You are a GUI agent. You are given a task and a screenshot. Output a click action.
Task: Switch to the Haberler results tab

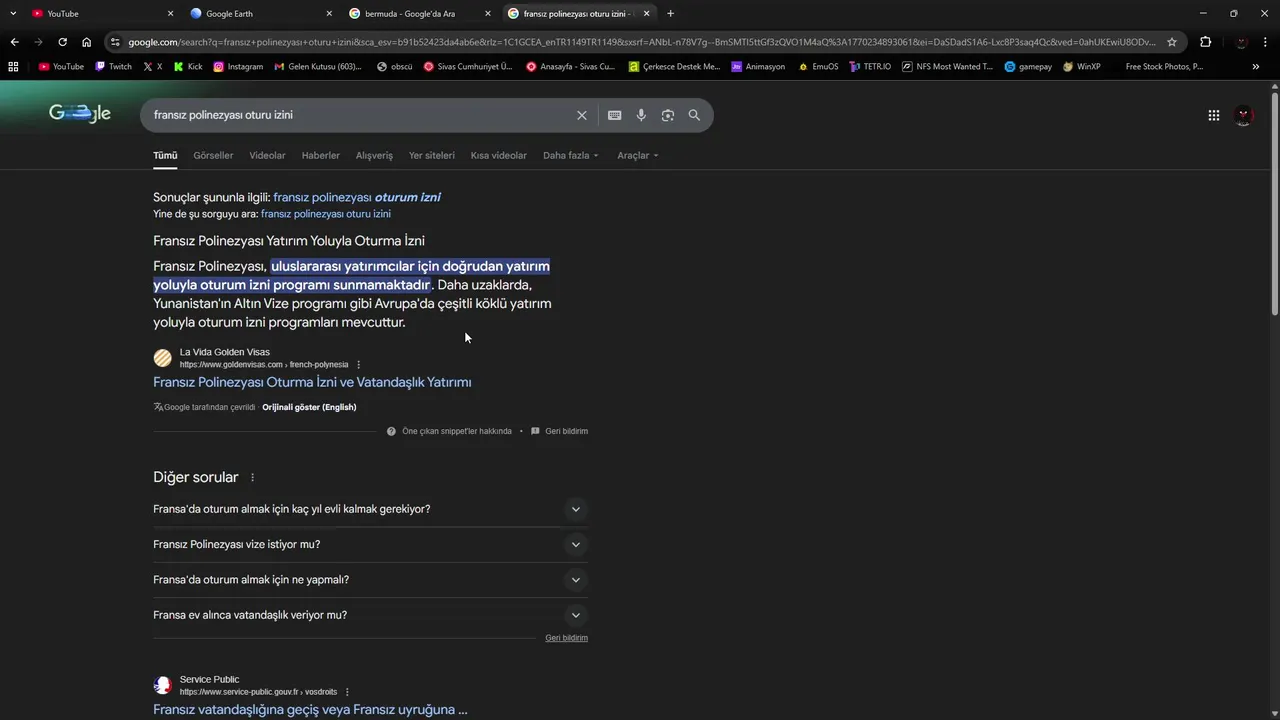click(x=321, y=155)
